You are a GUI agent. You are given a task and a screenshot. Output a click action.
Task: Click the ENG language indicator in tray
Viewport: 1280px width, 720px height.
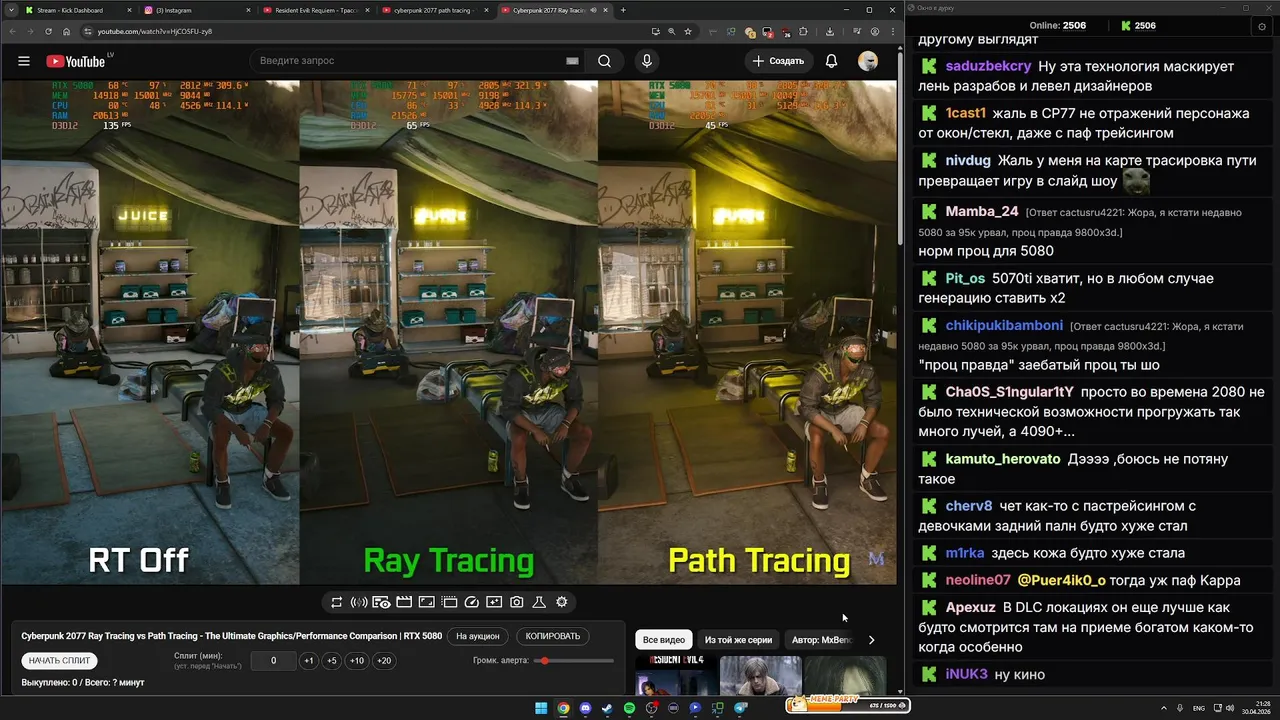[1199, 708]
